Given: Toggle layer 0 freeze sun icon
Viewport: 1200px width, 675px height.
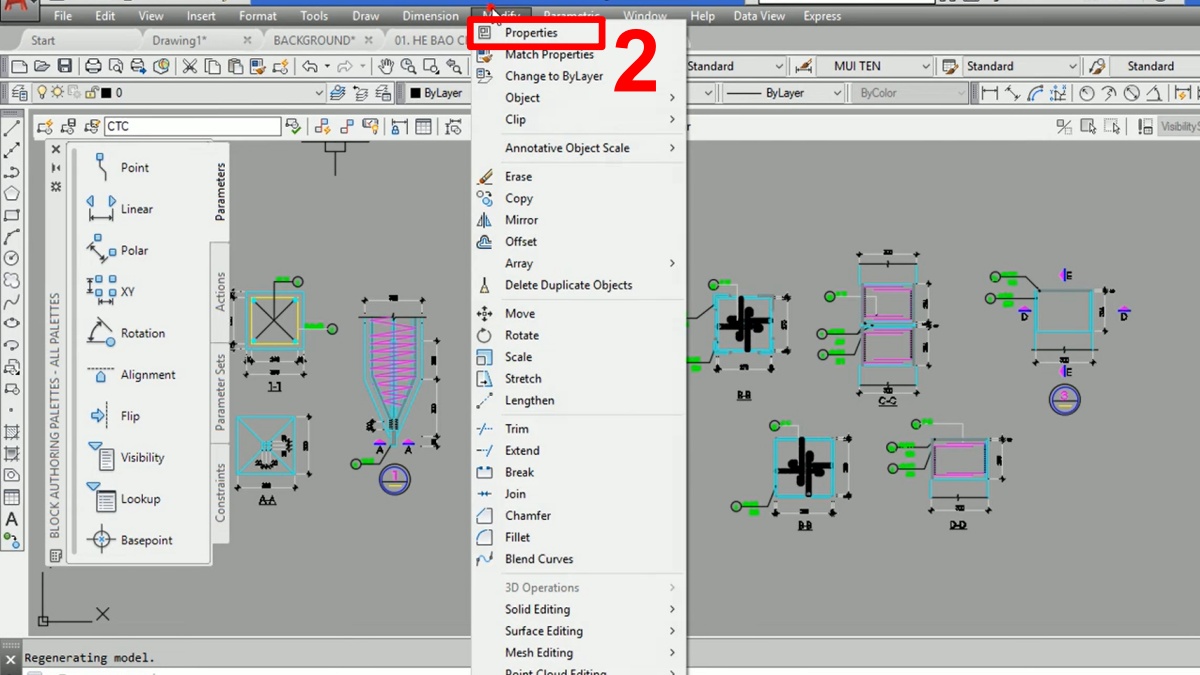Looking at the screenshot, I should coord(59,93).
